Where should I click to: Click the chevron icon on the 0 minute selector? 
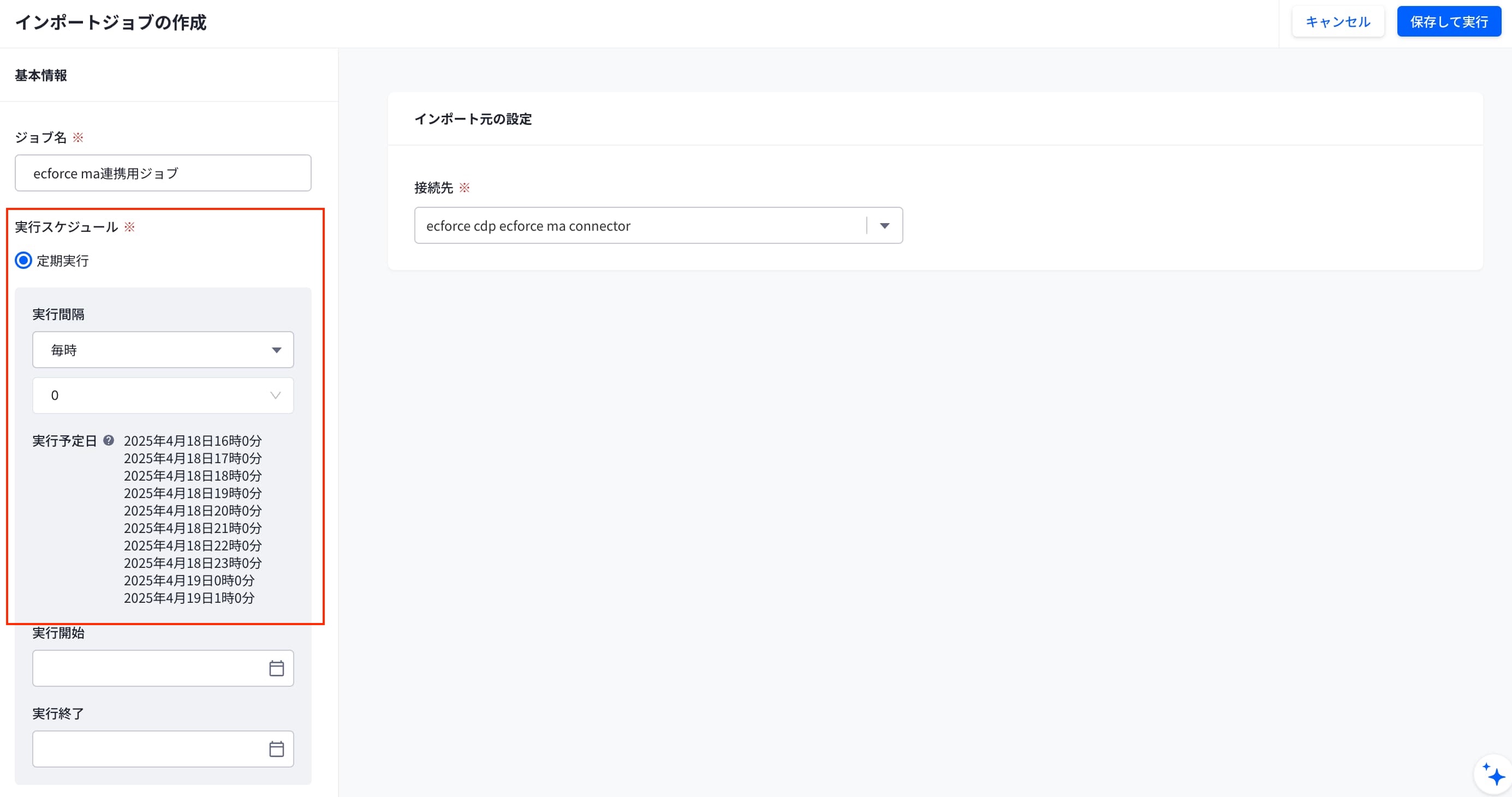tap(275, 395)
